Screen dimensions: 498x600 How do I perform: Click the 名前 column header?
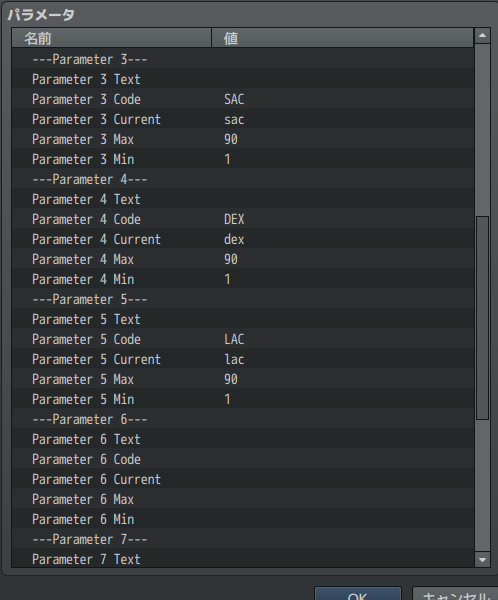111,38
